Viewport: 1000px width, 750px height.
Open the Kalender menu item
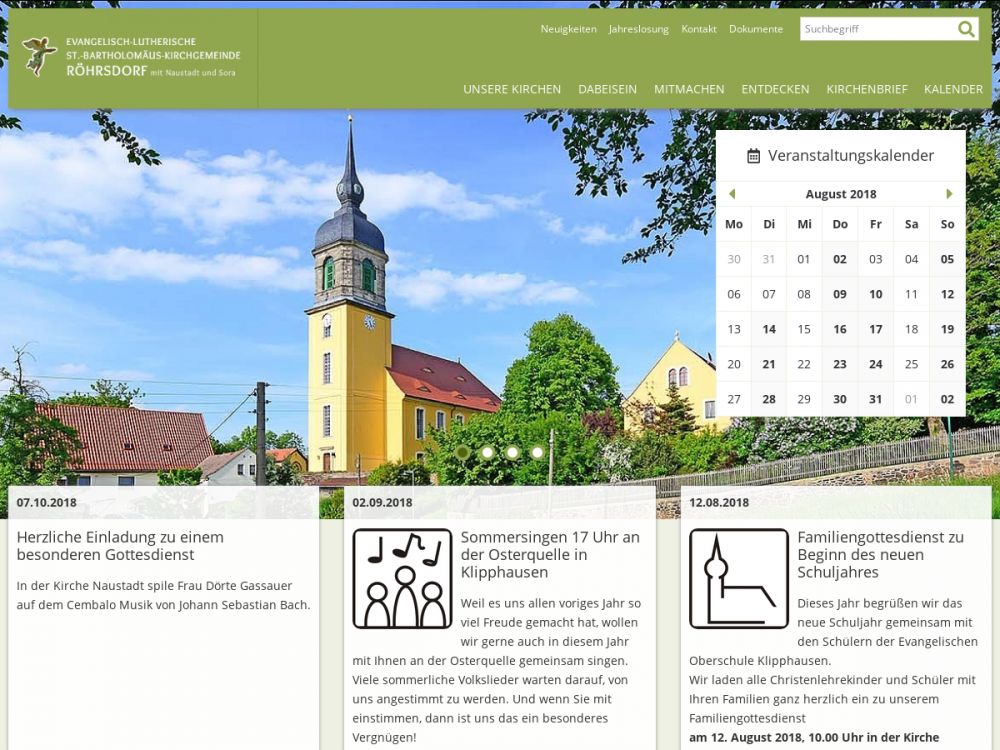[x=953, y=89]
